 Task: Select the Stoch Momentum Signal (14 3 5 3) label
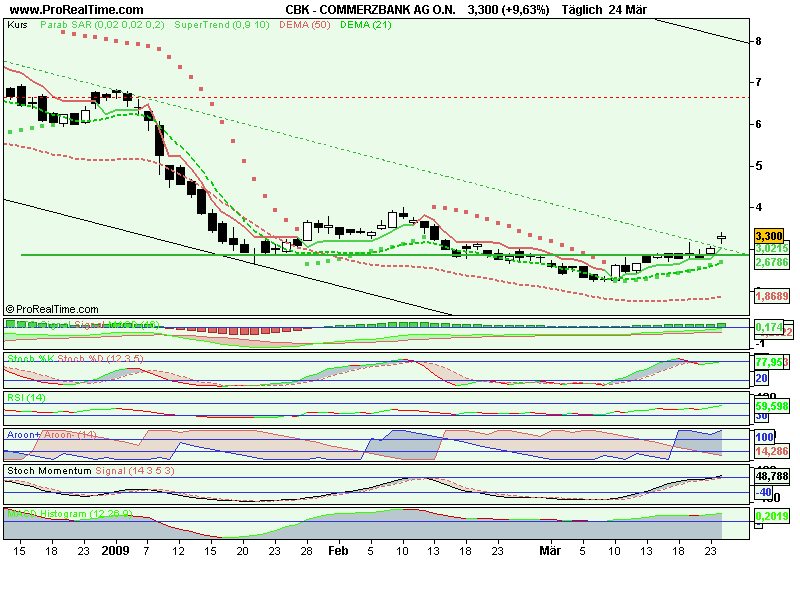[x=91, y=470]
